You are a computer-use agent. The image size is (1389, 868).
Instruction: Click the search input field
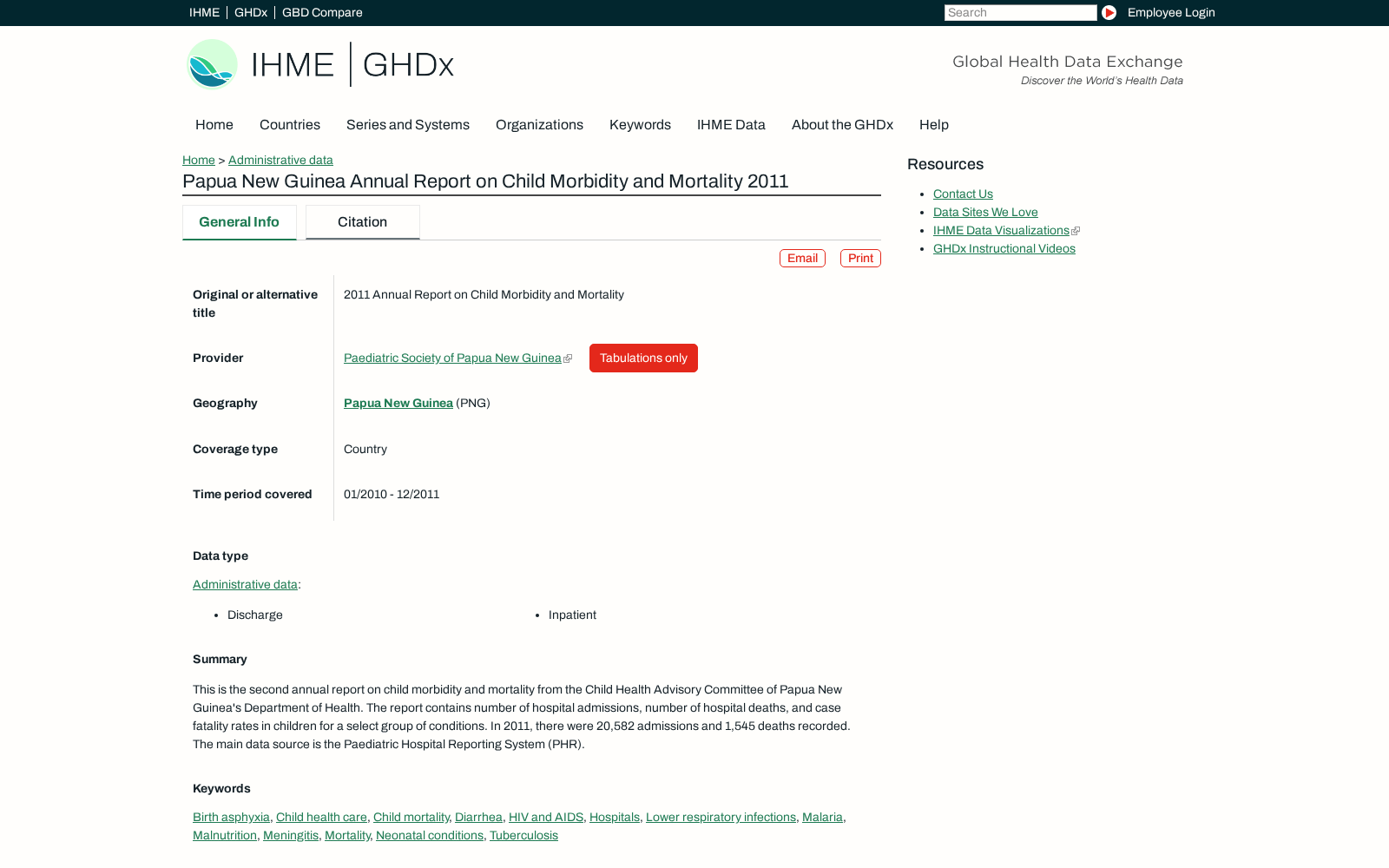(x=1021, y=13)
